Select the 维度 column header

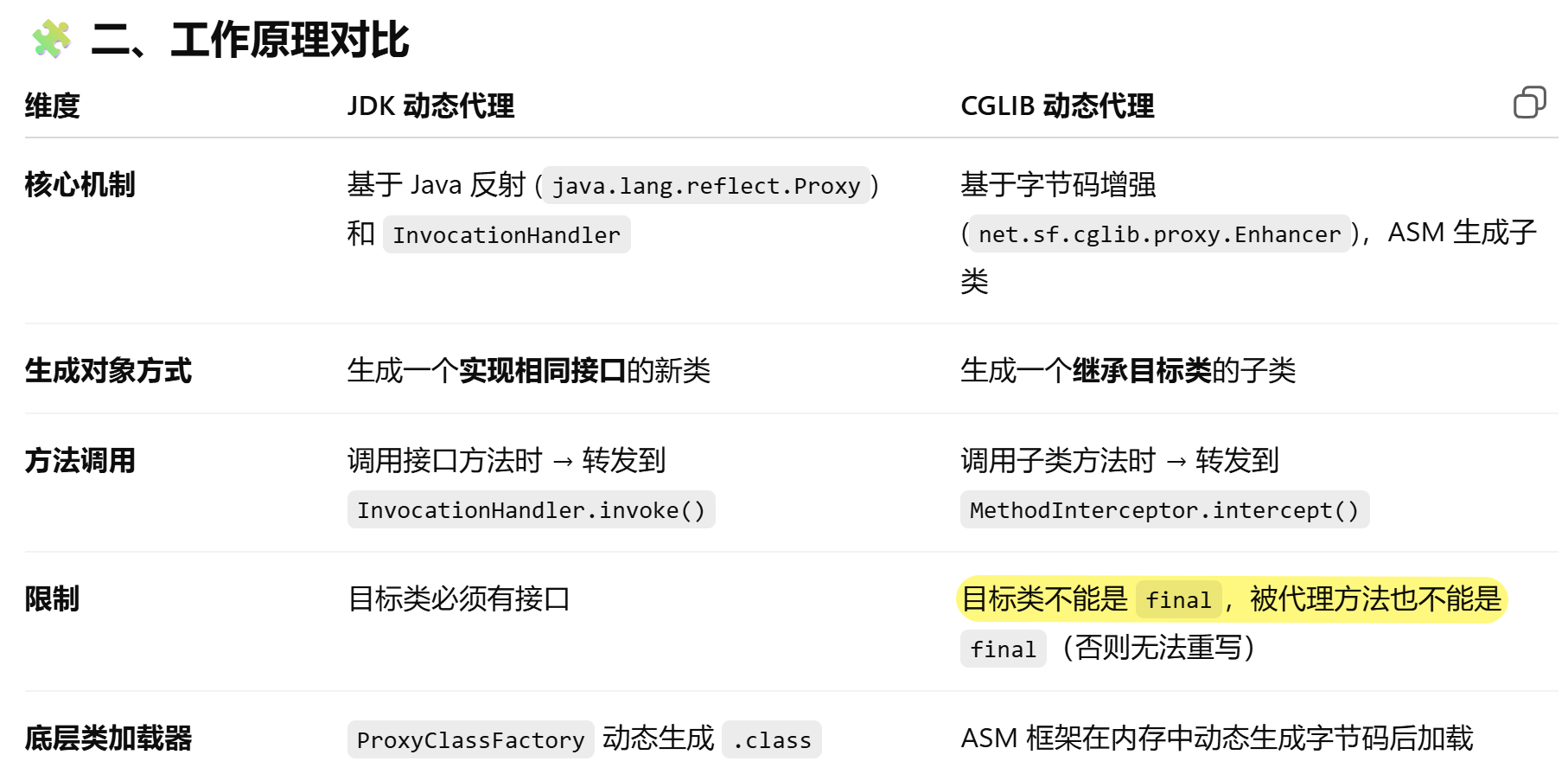pyautogui.click(x=53, y=106)
